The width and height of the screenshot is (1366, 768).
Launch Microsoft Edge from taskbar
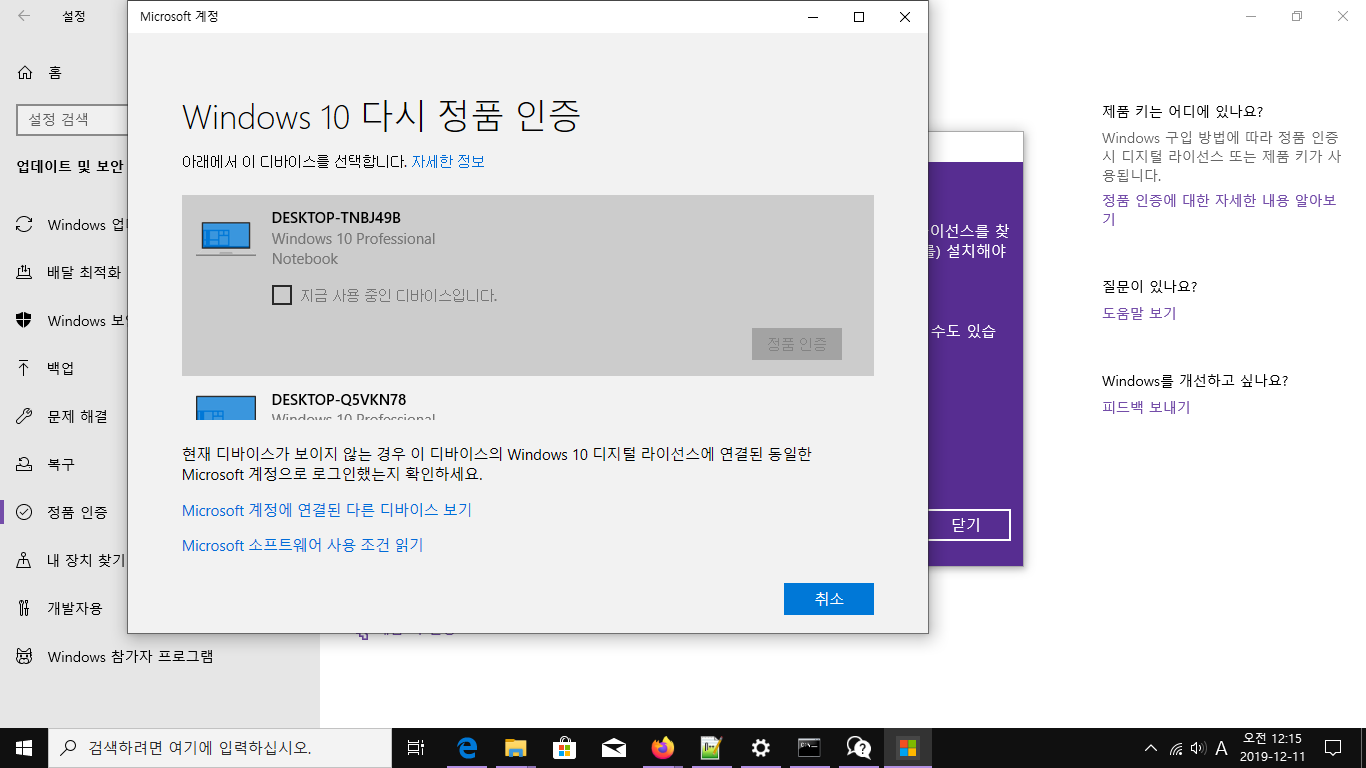pyautogui.click(x=466, y=748)
